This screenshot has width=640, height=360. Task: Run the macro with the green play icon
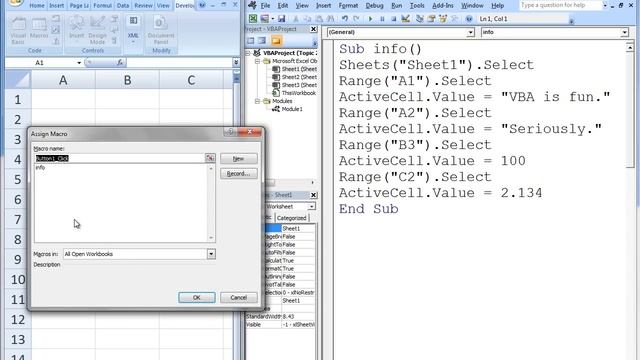point(371,19)
